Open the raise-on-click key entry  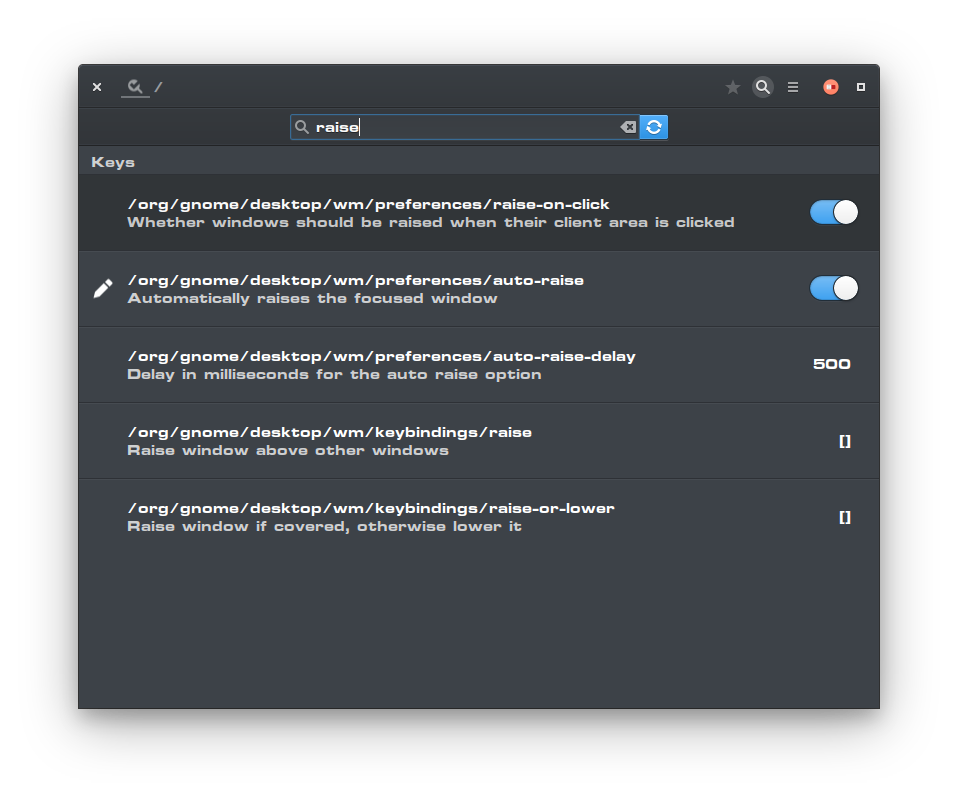(x=368, y=212)
